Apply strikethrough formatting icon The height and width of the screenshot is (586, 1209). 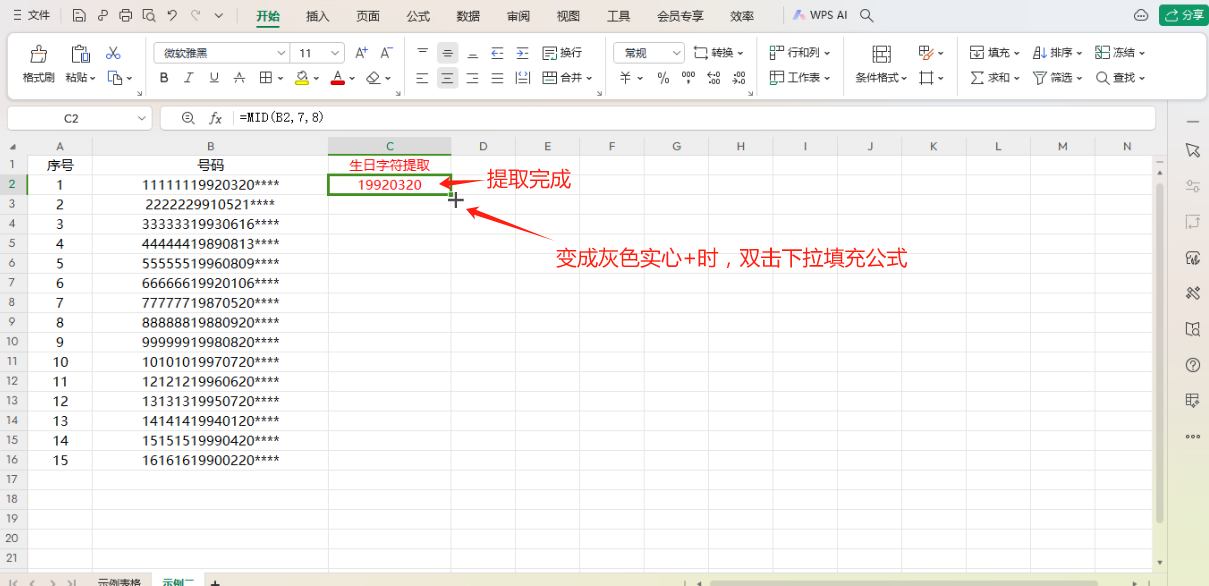coord(239,78)
